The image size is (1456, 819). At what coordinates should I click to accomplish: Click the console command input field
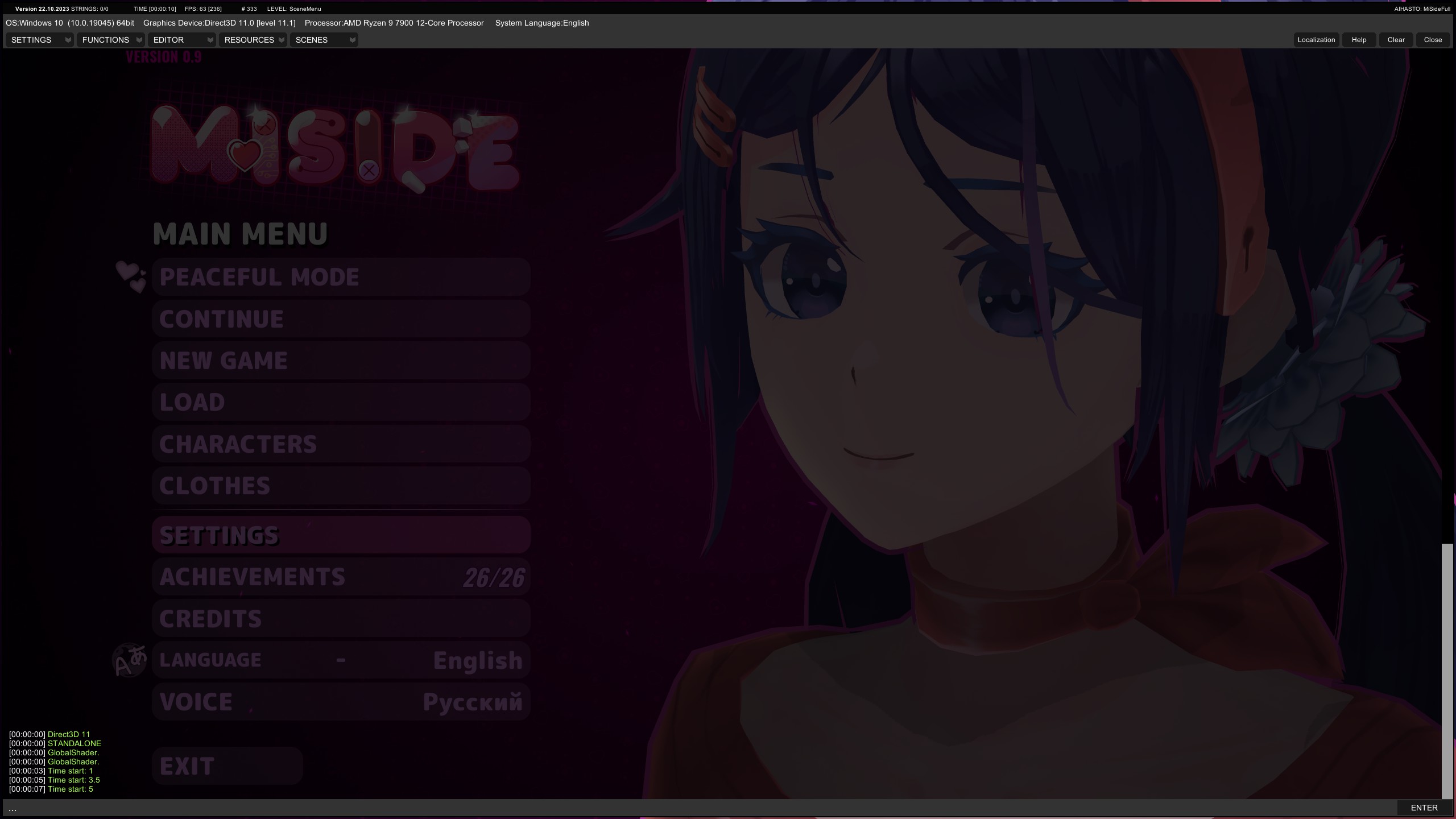pos(700,808)
